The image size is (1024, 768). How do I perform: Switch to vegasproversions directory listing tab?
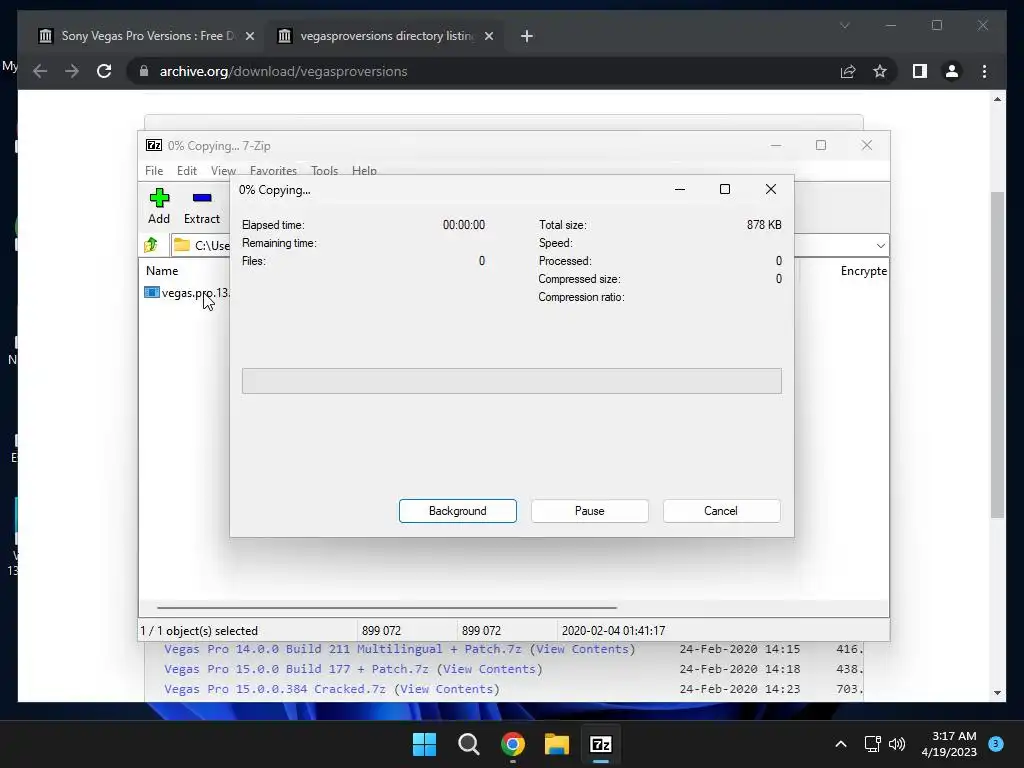click(x=385, y=36)
